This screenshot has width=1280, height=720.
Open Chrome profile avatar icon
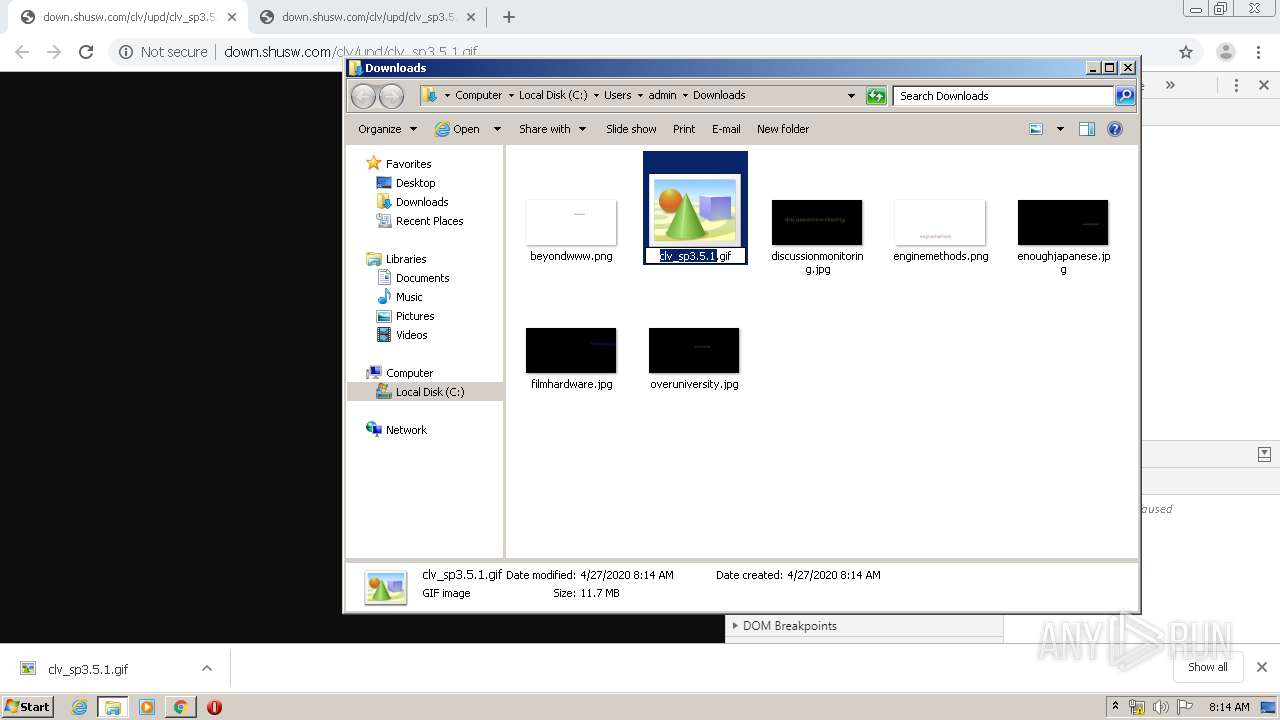1226,52
